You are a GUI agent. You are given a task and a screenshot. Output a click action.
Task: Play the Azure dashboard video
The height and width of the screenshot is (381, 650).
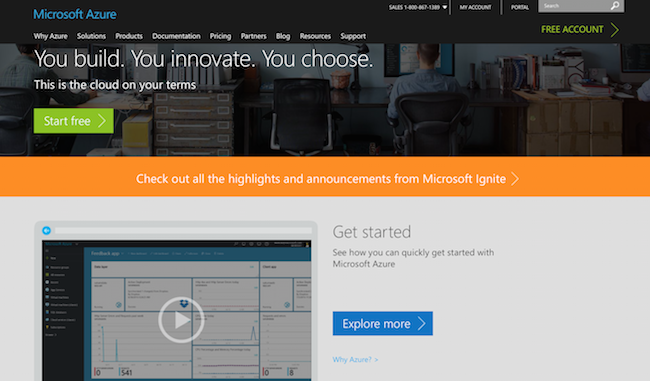point(181,320)
